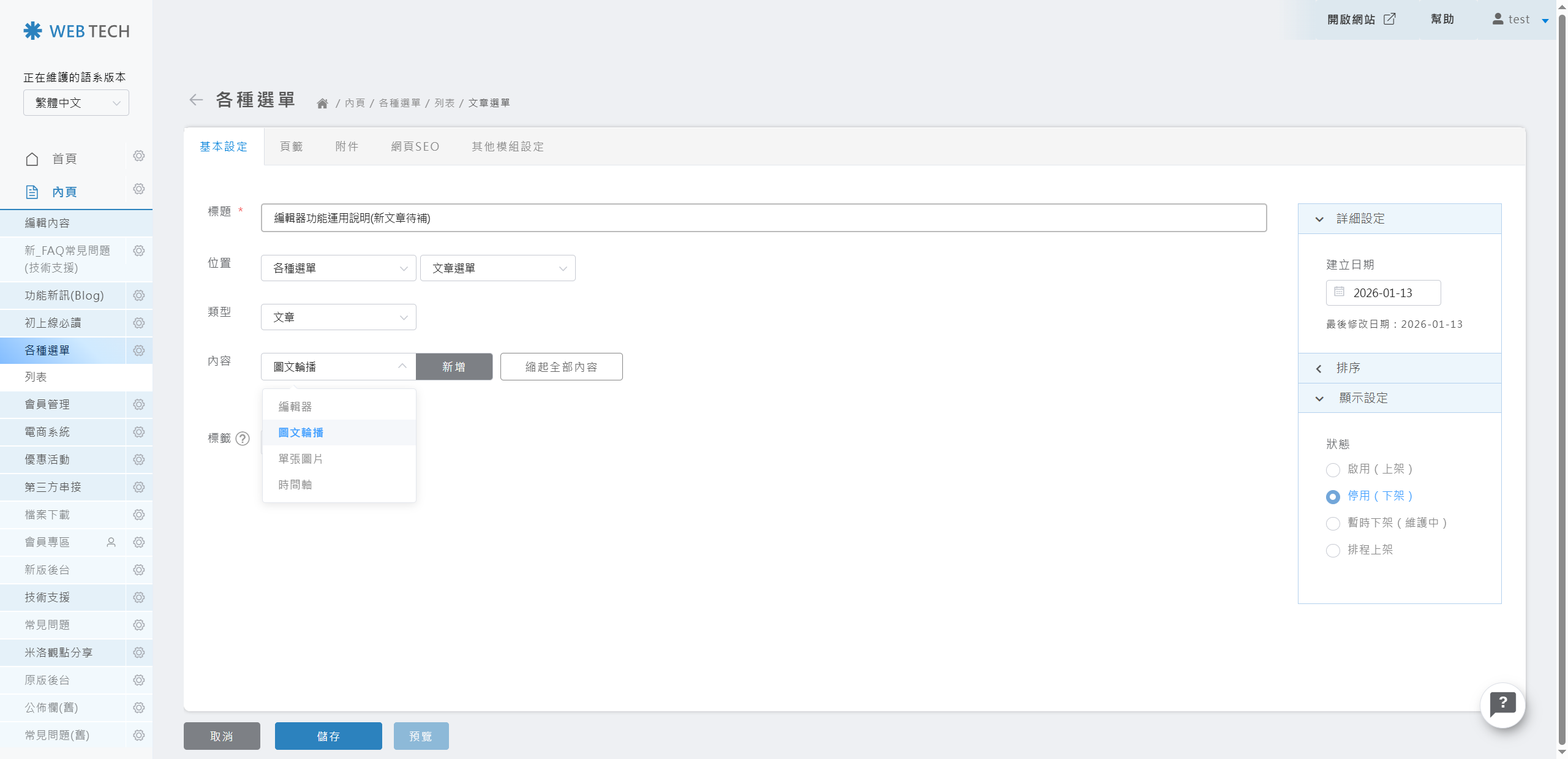Click the back arrow beside 各種選單 heading

point(196,100)
